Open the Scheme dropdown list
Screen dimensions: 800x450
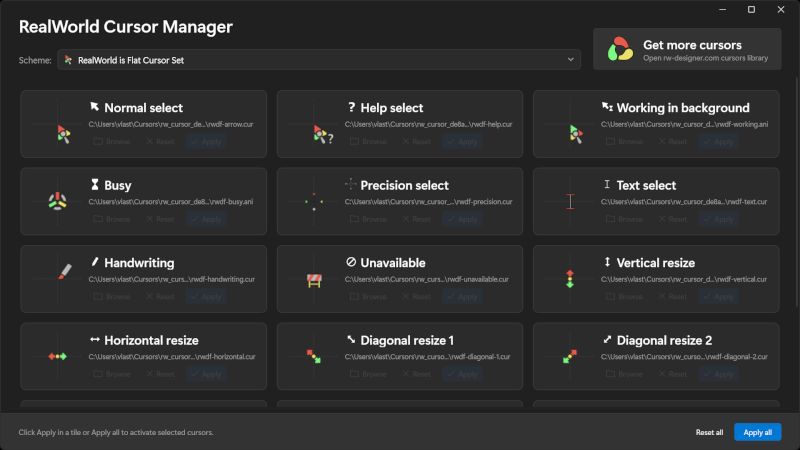click(319, 60)
